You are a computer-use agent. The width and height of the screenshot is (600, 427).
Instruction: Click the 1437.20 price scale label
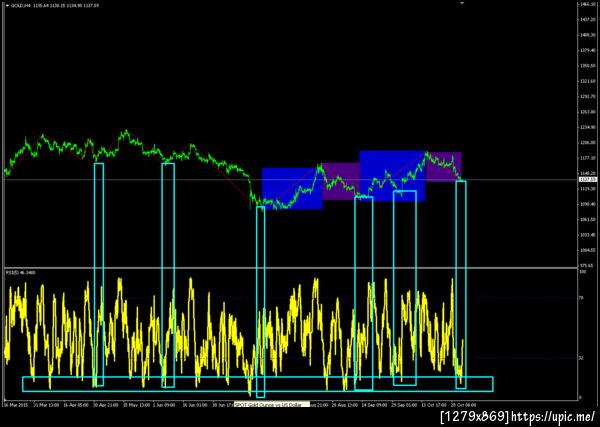[x=587, y=19]
